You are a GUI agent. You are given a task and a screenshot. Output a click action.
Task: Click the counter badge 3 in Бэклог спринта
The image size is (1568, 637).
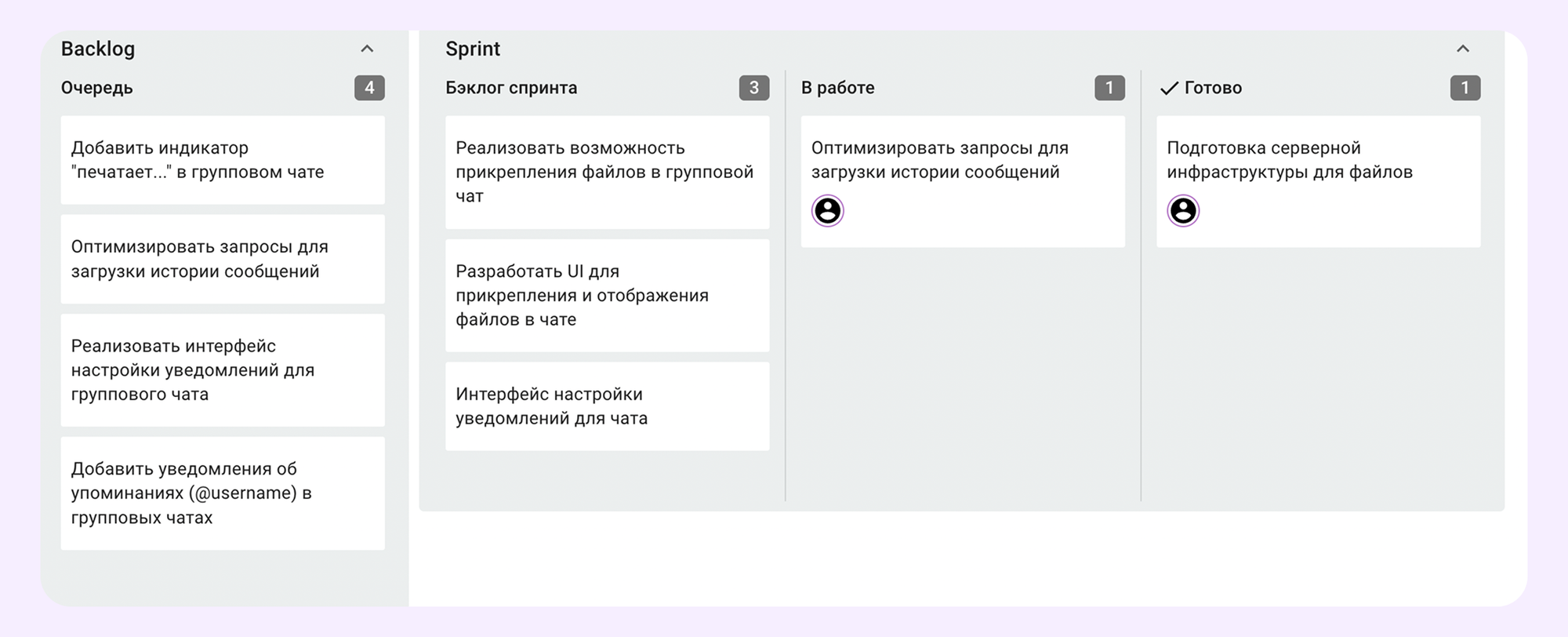coord(755,88)
